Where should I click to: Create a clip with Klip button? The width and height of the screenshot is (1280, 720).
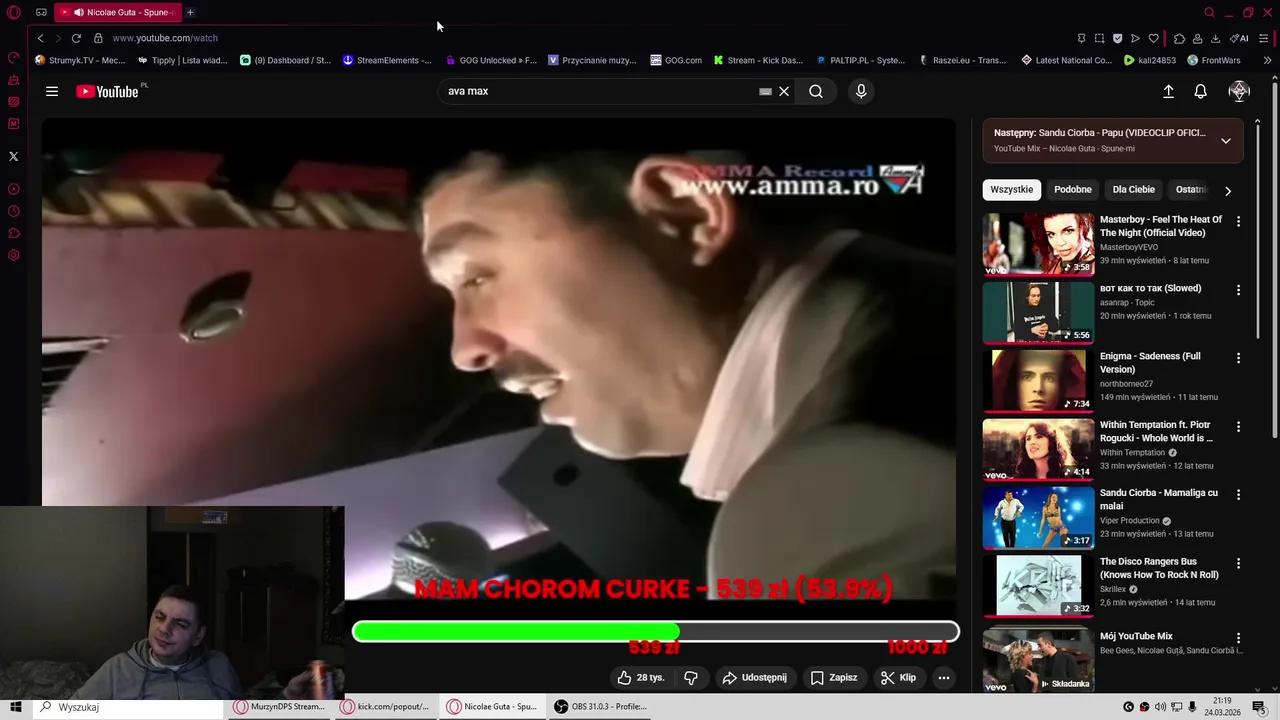(898, 678)
